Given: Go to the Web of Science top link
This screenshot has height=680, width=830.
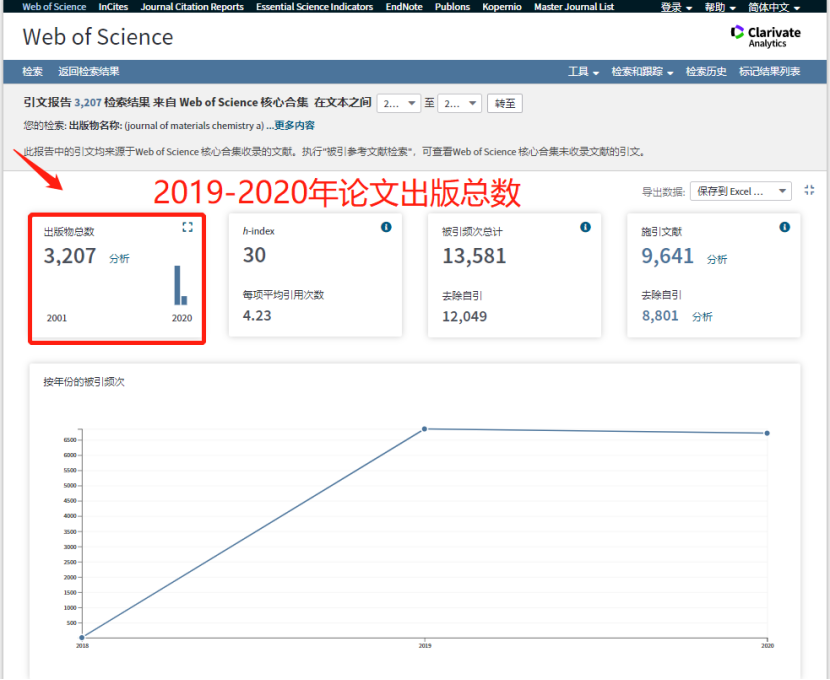Looking at the screenshot, I should 54,7.
